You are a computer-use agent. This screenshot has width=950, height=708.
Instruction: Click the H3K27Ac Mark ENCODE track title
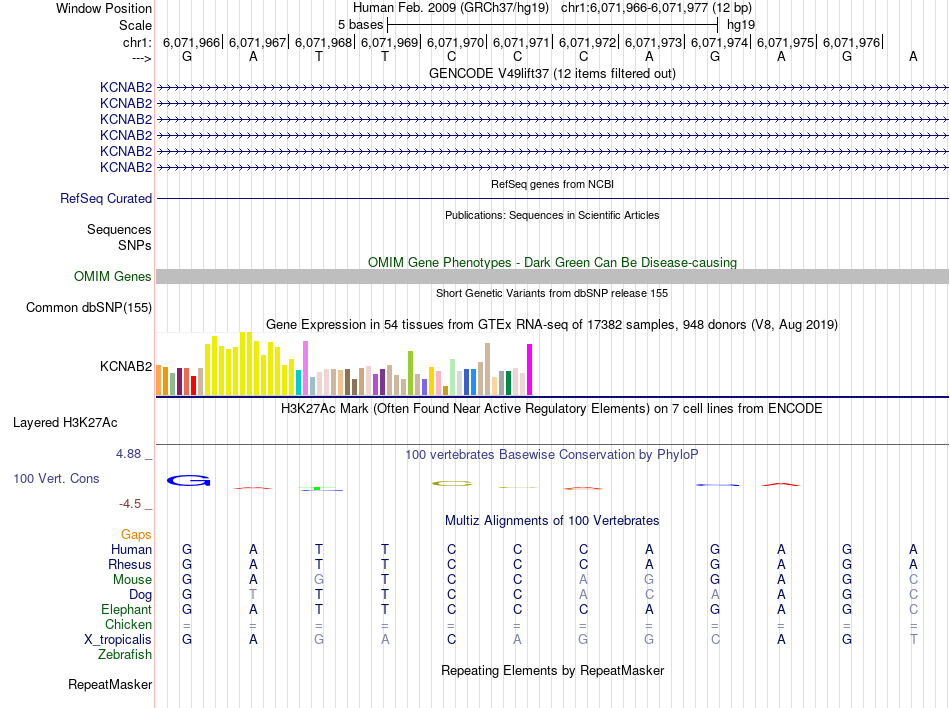click(552, 409)
